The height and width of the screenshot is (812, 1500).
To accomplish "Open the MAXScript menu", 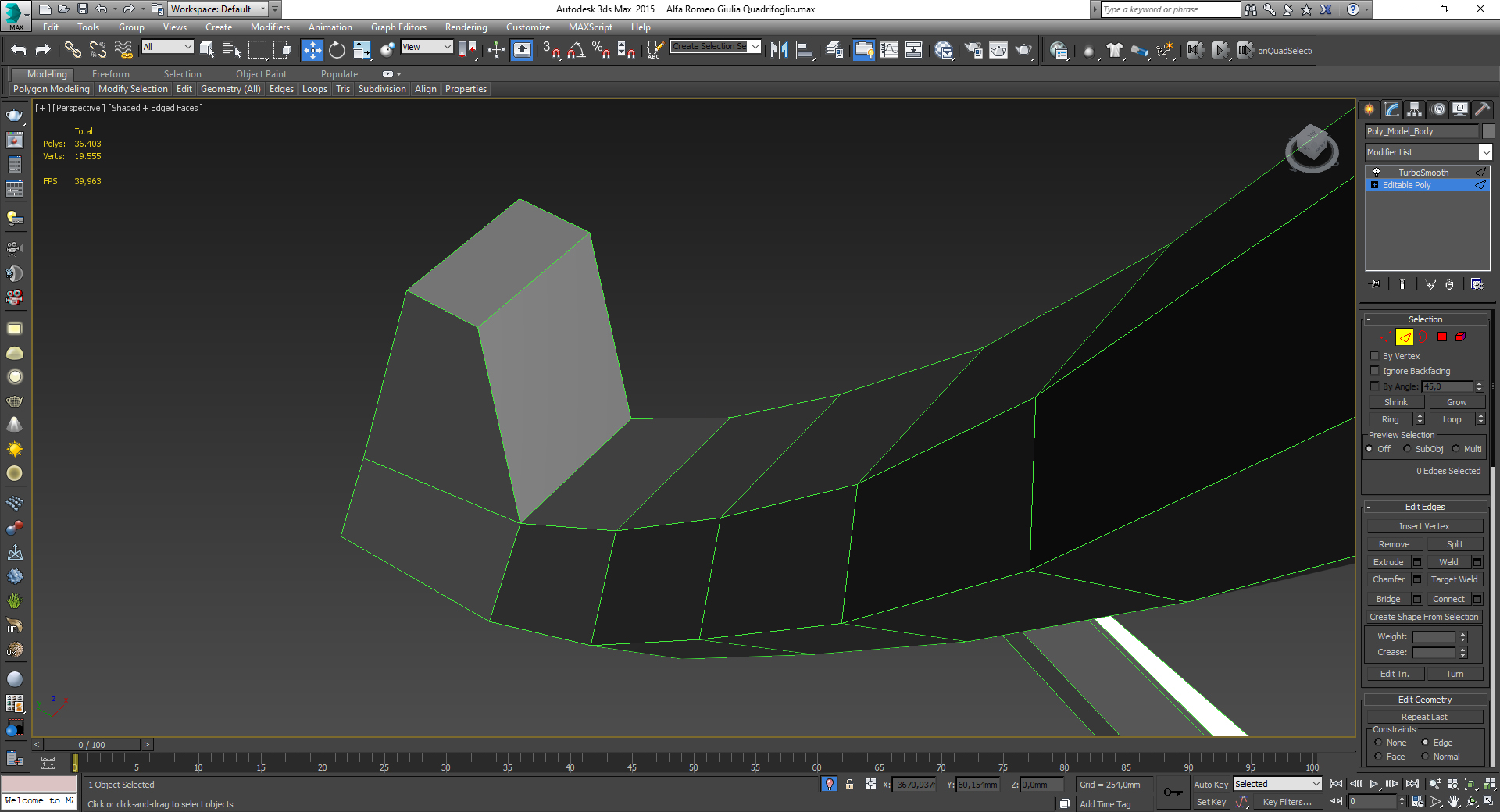I will (x=591, y=27).
